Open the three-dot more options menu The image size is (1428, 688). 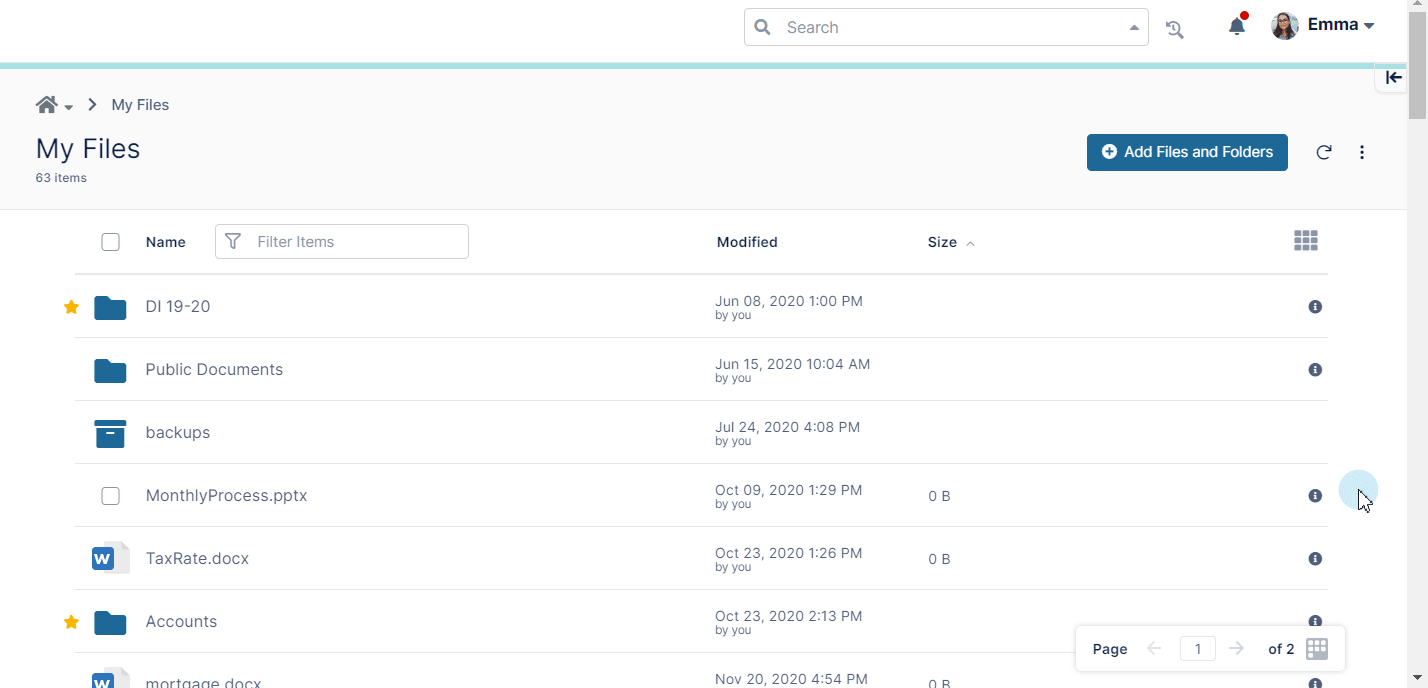1362,152
